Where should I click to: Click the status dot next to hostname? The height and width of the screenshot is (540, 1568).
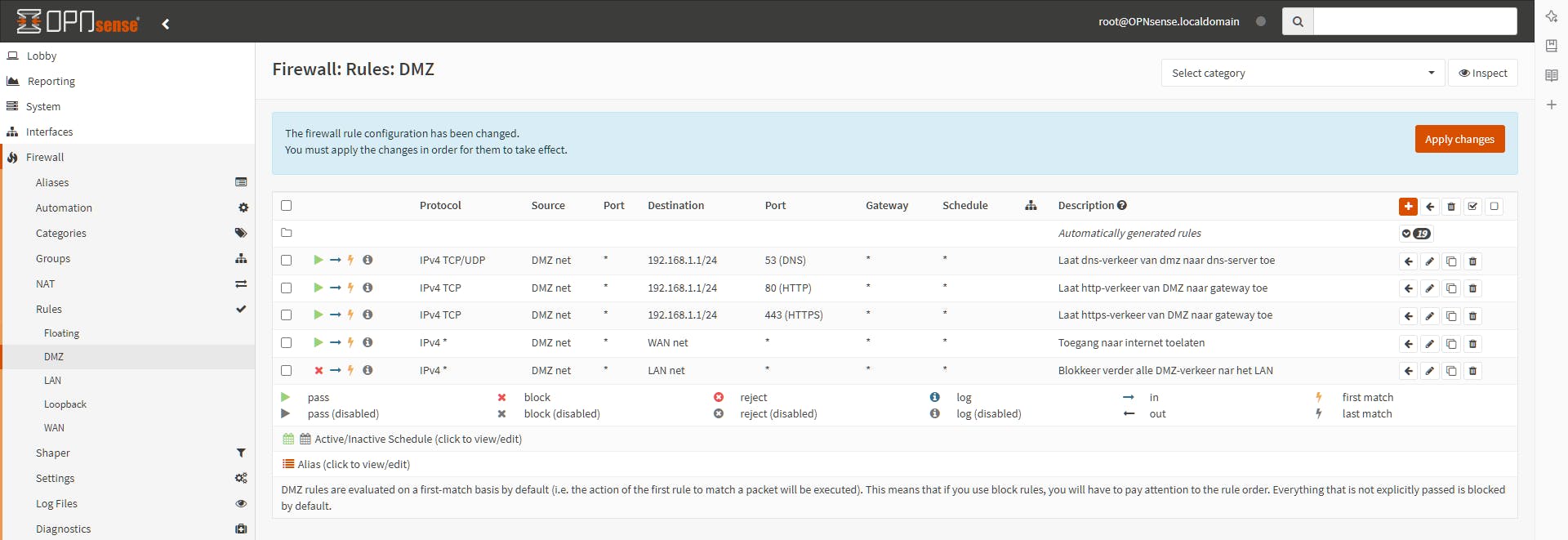coord(1261,21)
